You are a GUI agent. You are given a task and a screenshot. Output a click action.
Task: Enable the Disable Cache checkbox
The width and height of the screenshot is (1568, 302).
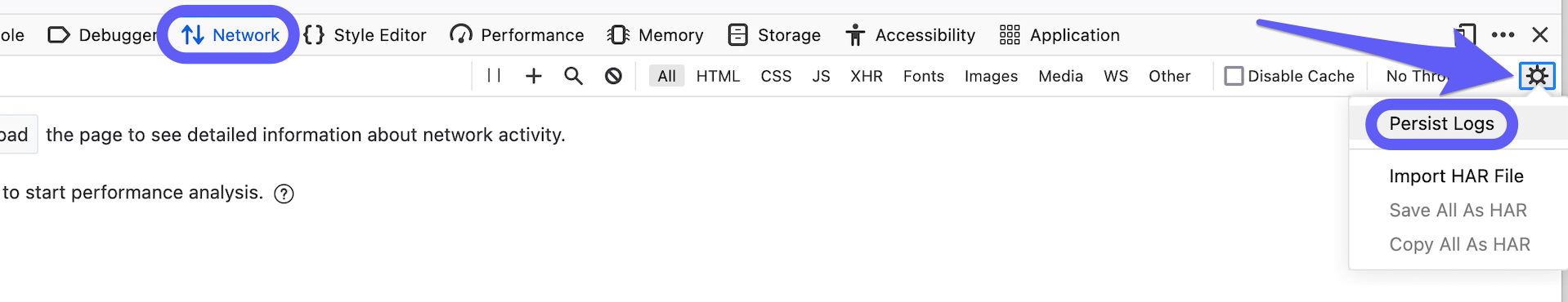[1234, 76]
